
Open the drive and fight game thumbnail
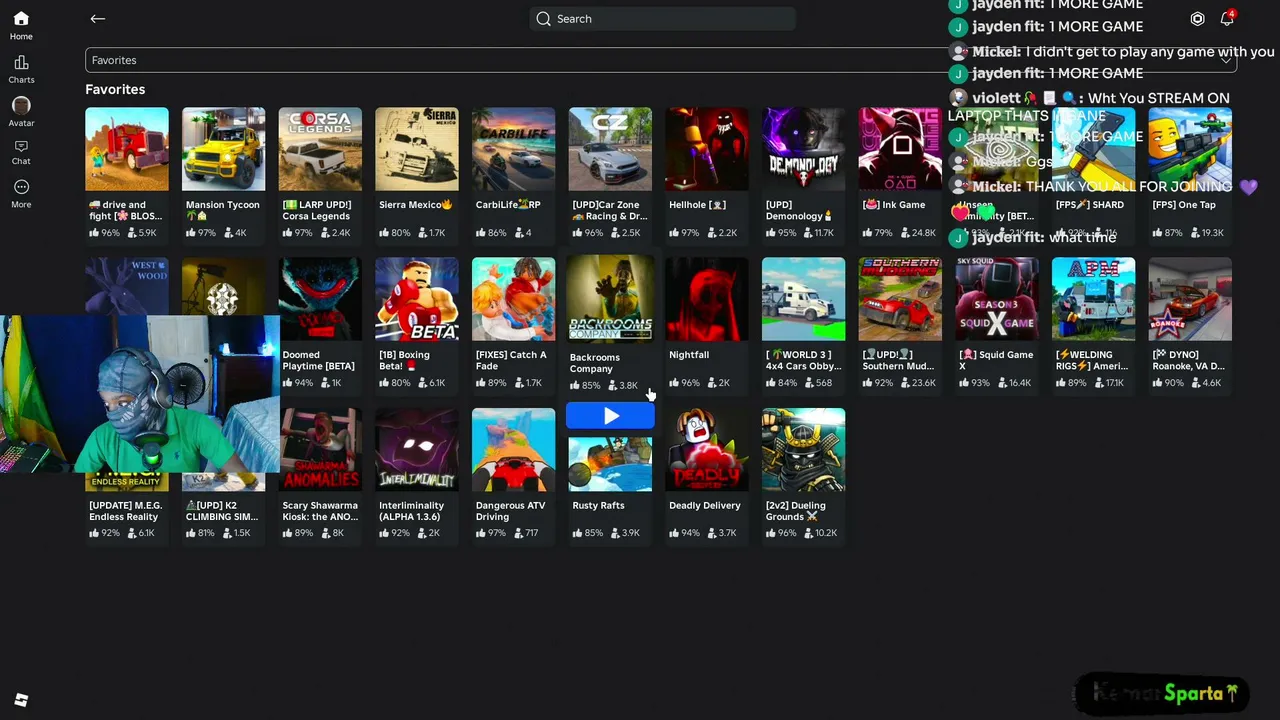click(x=127, y=149)
